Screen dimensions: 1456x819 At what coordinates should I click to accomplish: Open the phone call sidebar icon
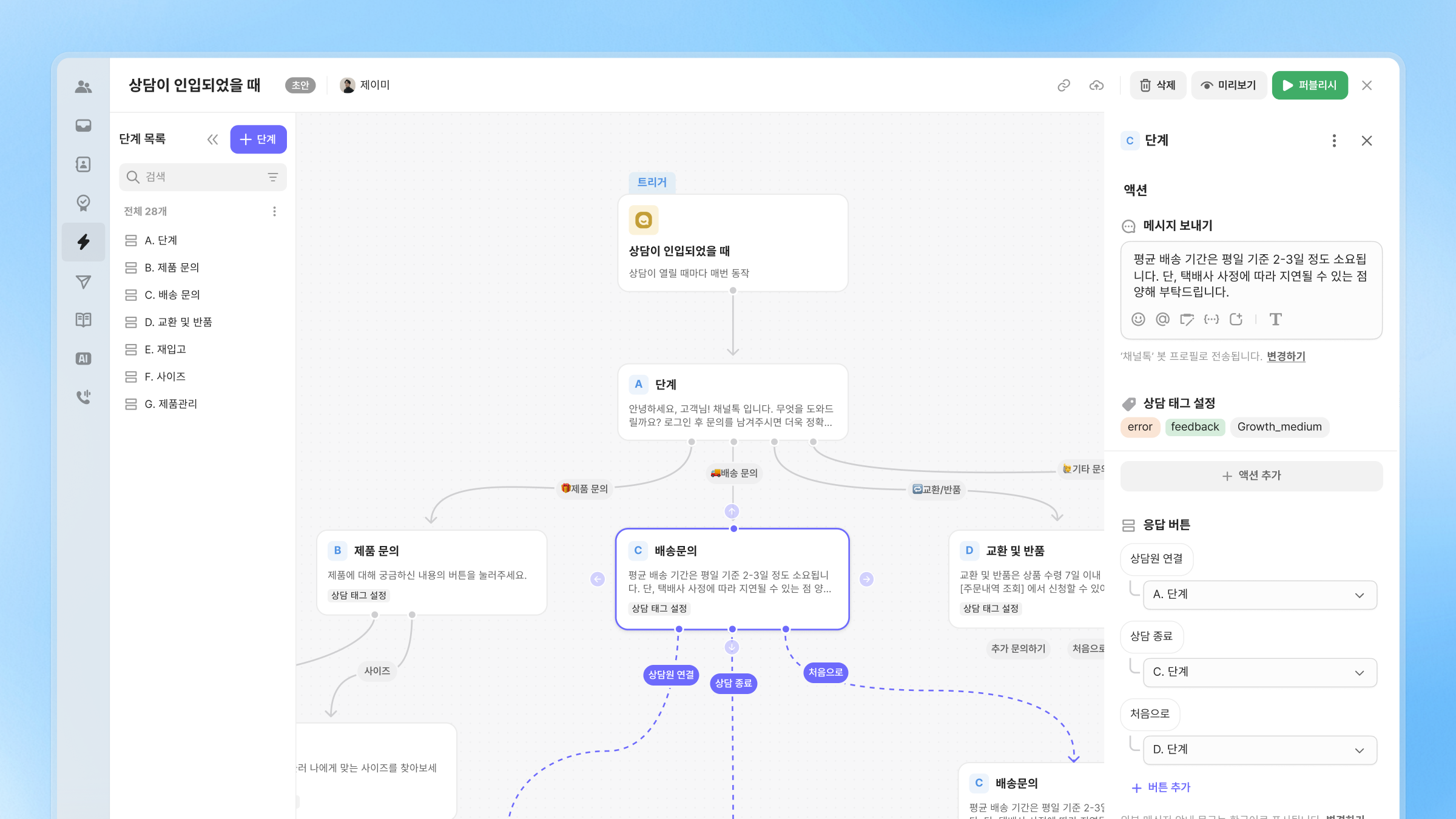84,397
